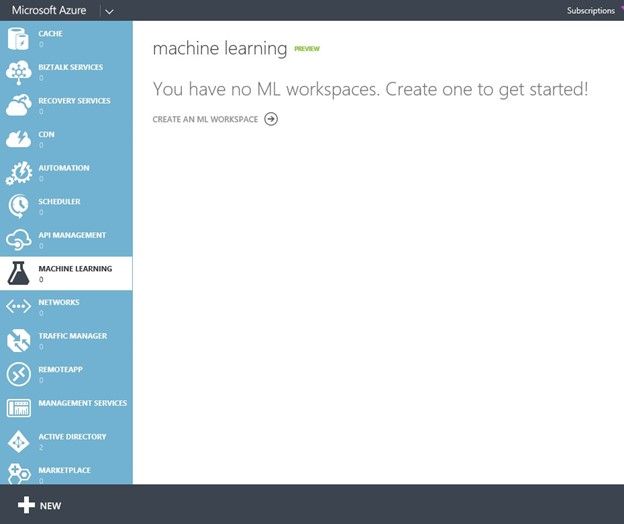The width and height of the screenshot is (624, 524).
Task: Select the Scheduler sidebar label
Action: click(59, 201)
